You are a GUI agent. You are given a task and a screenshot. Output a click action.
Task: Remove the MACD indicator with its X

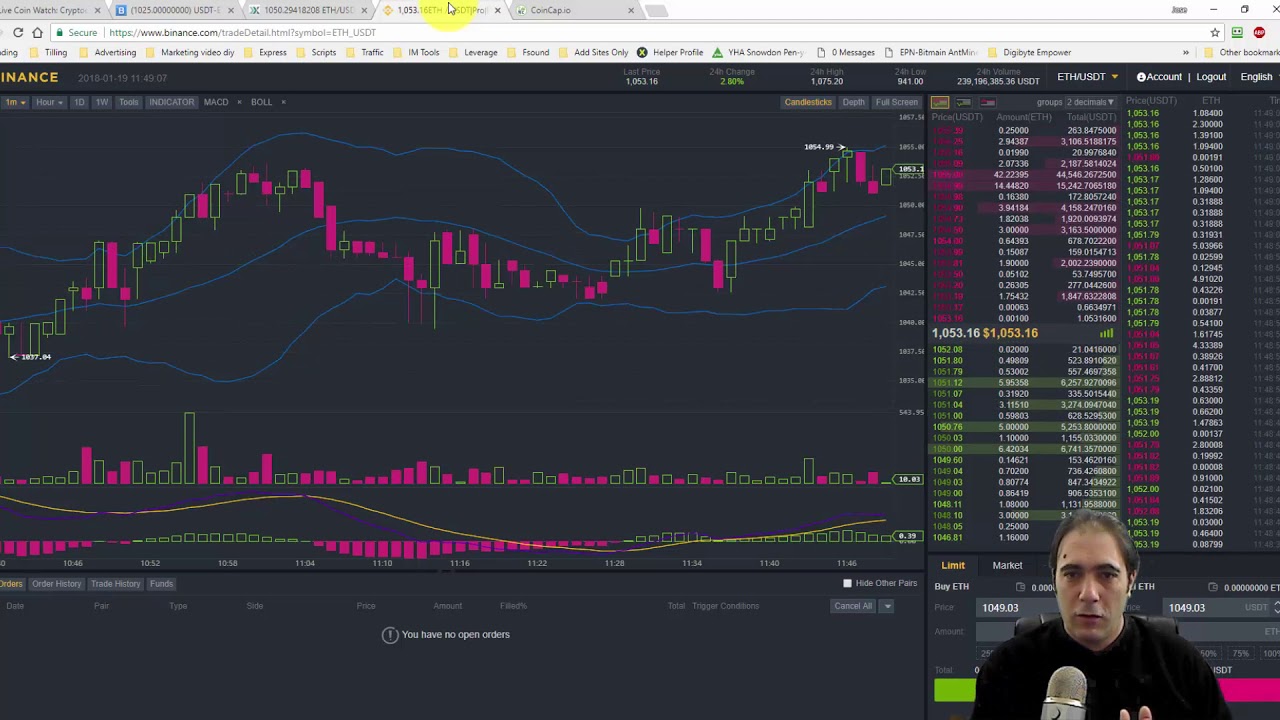click(x=239, y=102)
